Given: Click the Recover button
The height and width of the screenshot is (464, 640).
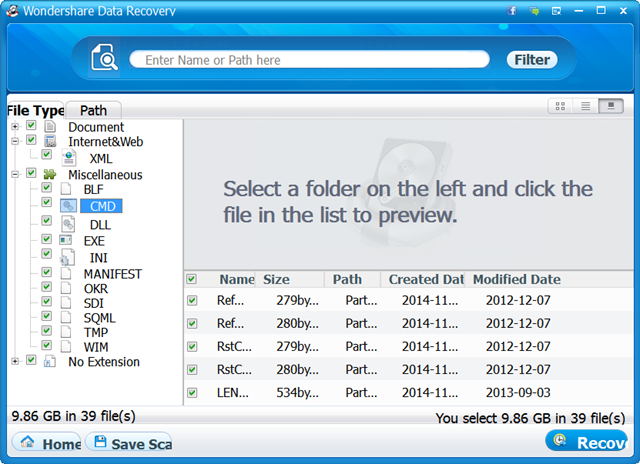Looking at the screenshot, I should pos(587,442).
